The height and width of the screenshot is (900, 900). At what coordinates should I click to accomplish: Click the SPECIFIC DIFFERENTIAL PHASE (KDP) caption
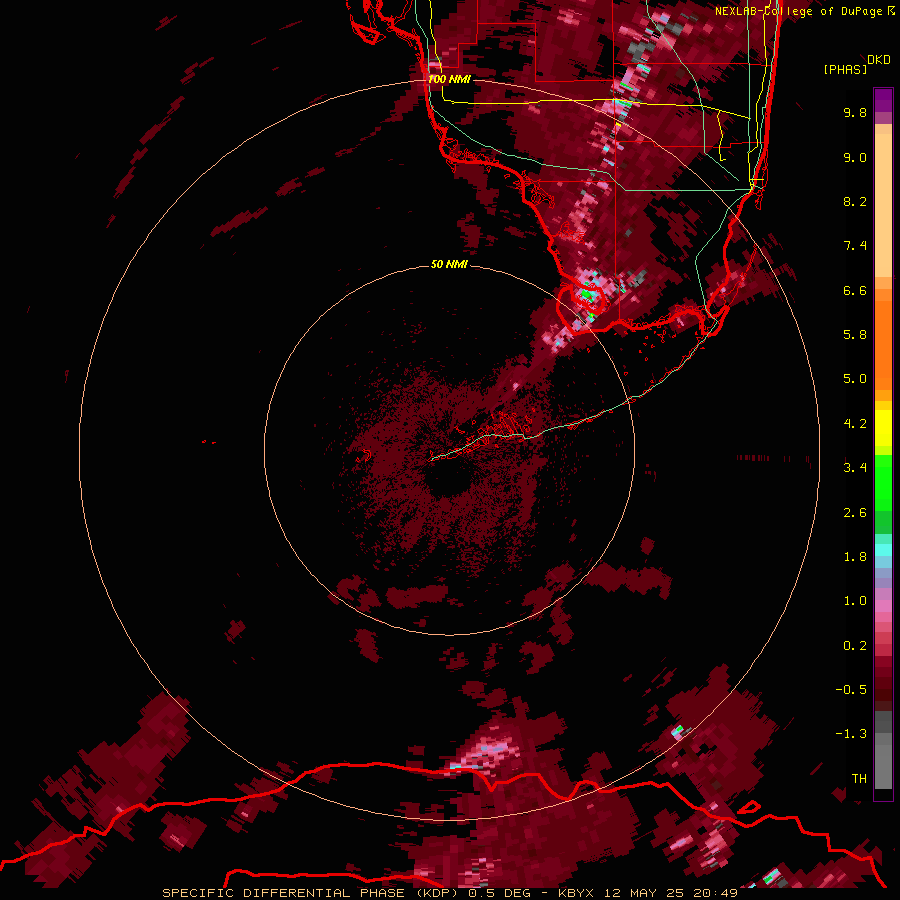[x=311, y=893]
